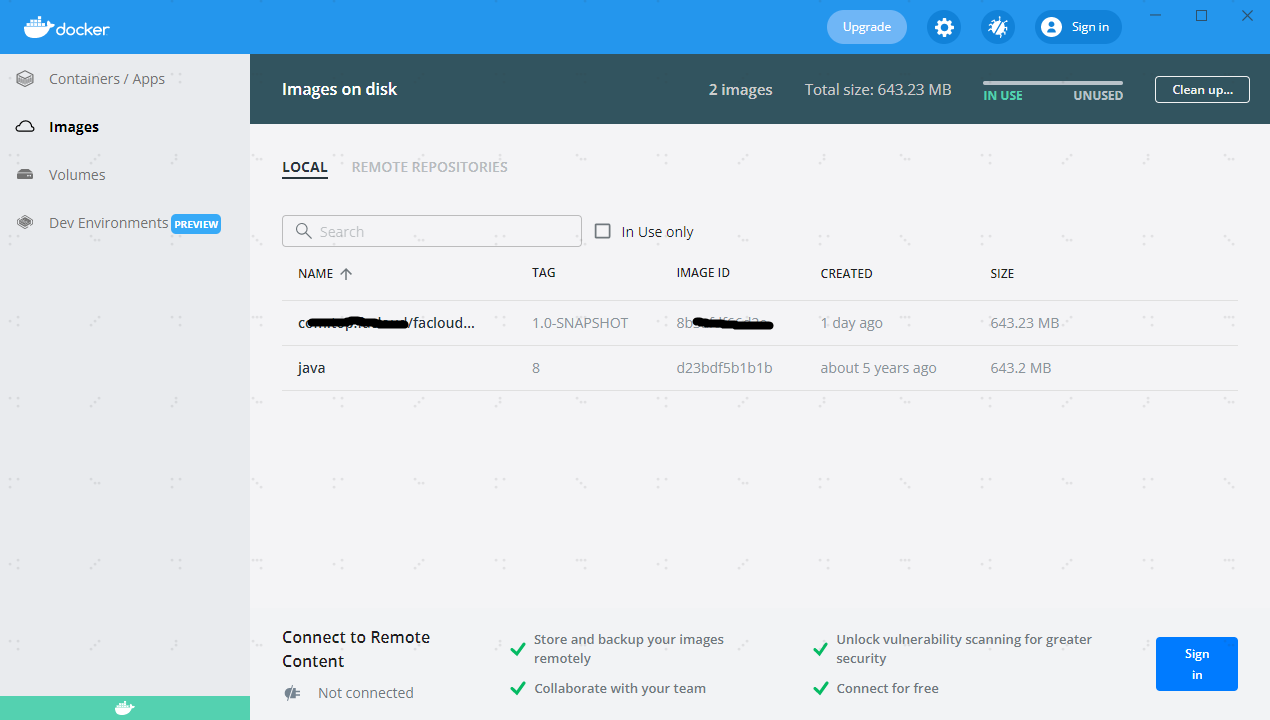Click the Not connected plug icon

click(292, 693)
